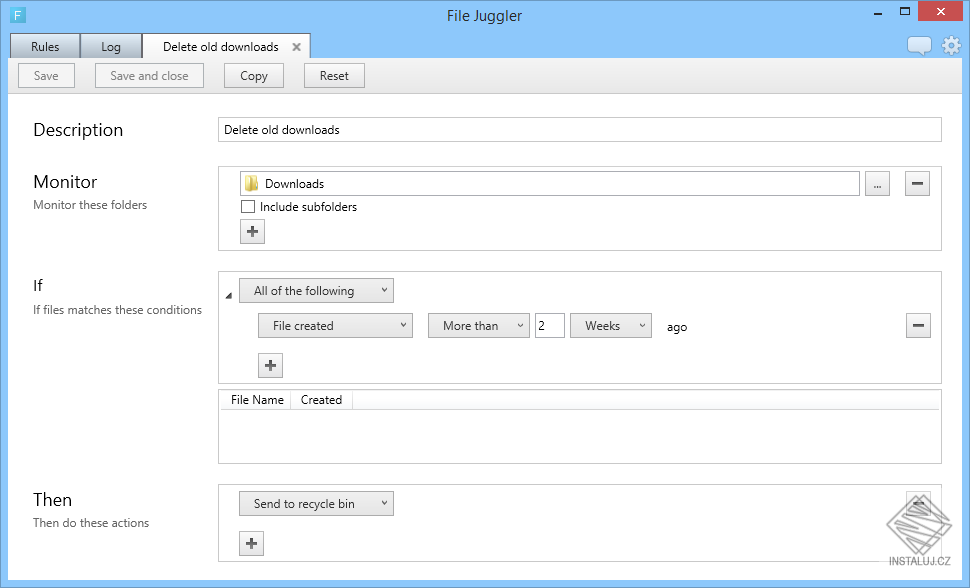Viewport: 970px width, 588px height.
Task: Click the Save button
Action: point(46,76)
